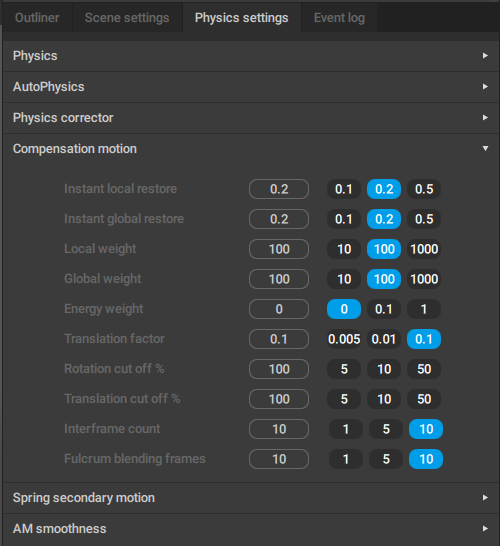Click the Translation cut off % value field
The width and height of the screenshot is (500, 546).
click(279, 399)
